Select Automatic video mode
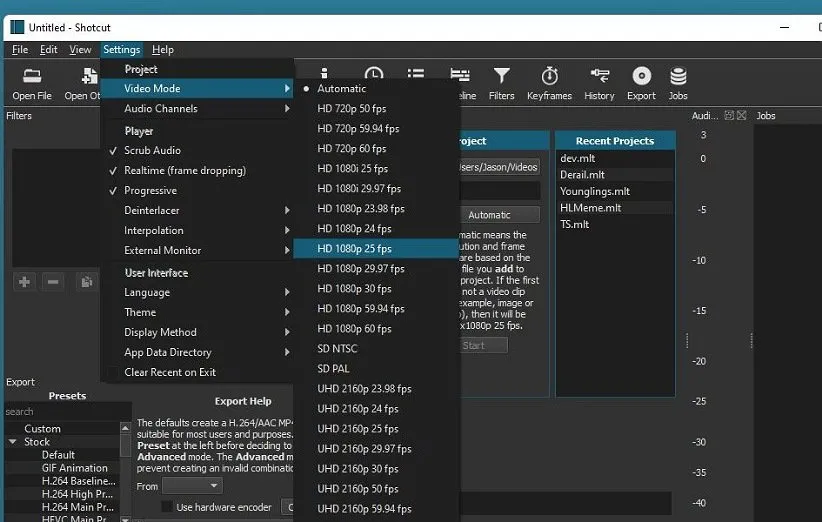Viewport: 822px width, 522px height. [x=376, y=89]
